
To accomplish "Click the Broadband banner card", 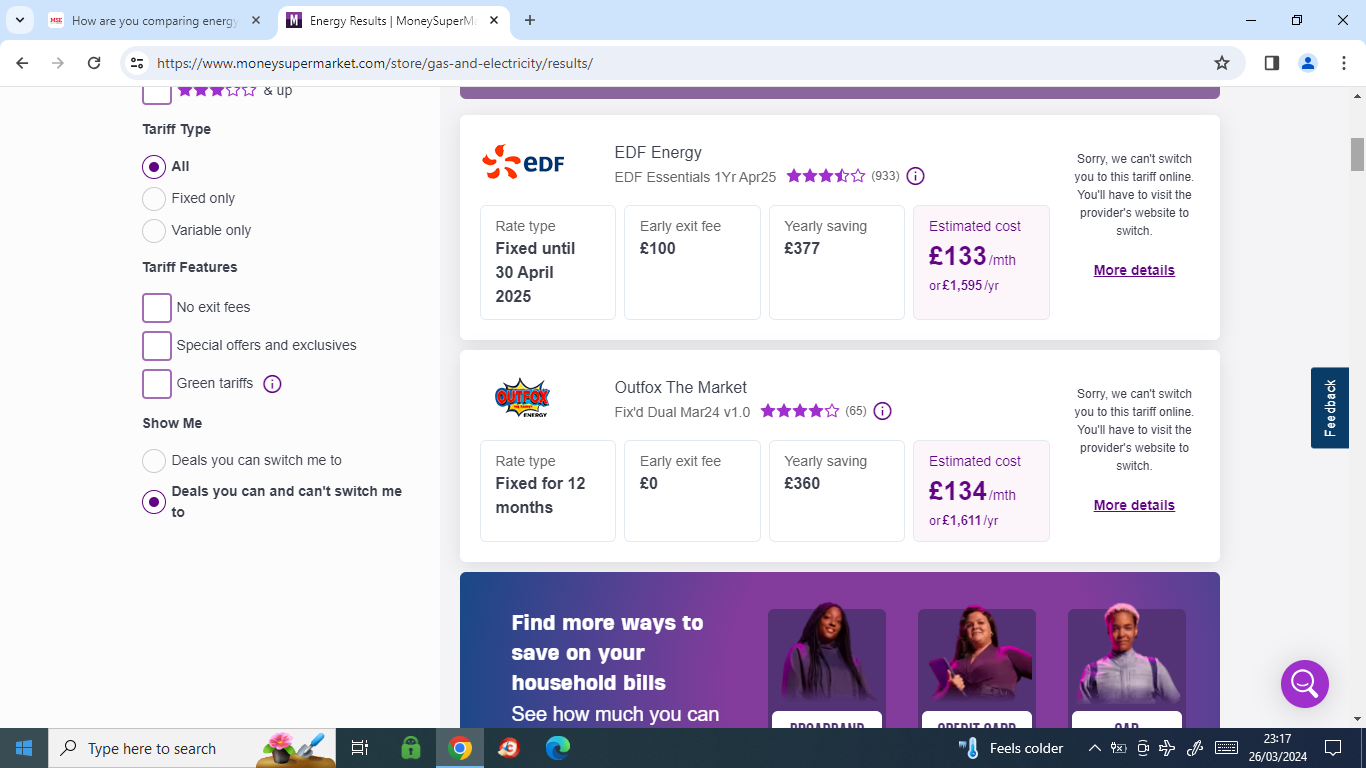I will (x=827, y=668).
